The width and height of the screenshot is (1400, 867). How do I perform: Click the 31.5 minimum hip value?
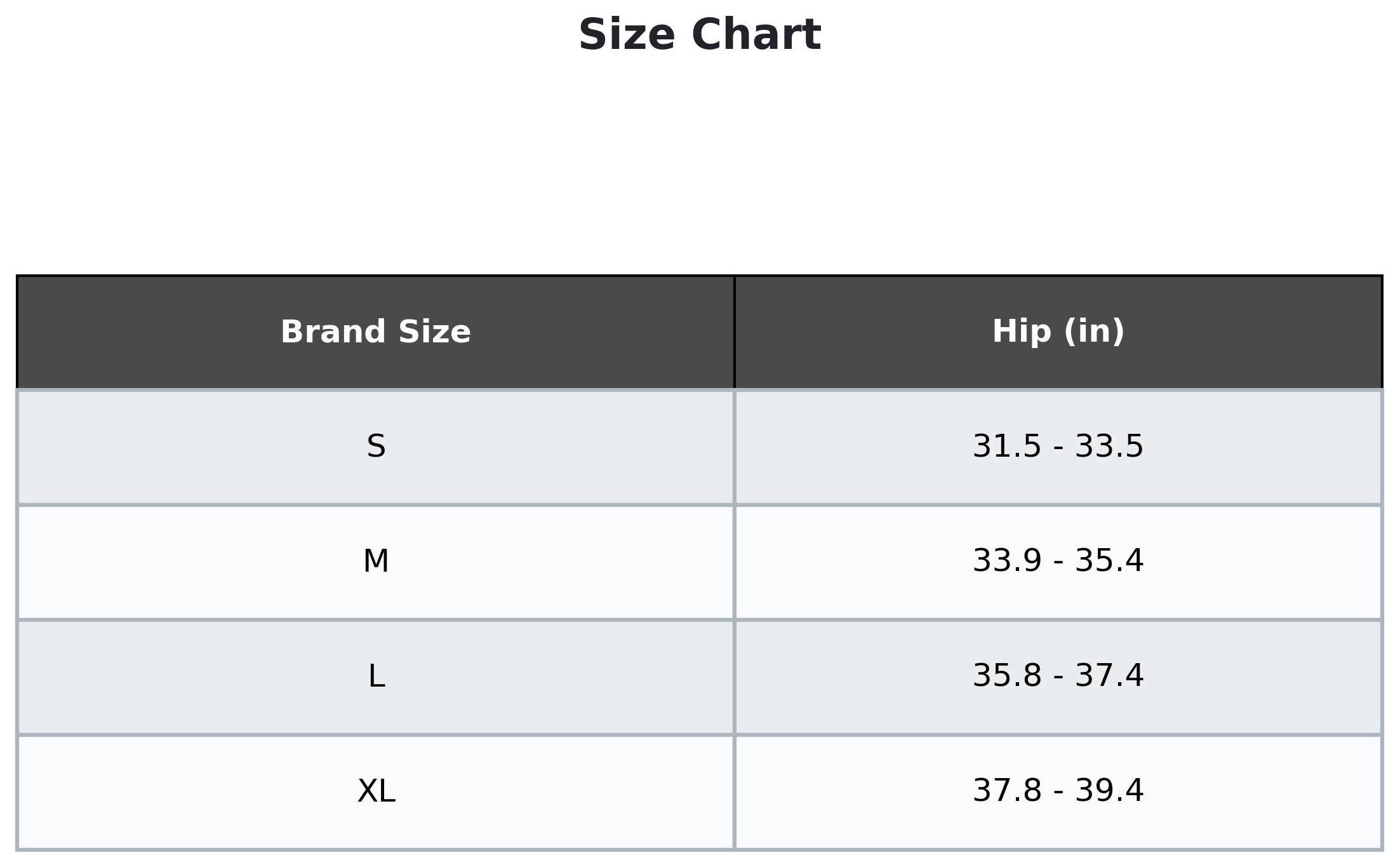point(1007,447)
